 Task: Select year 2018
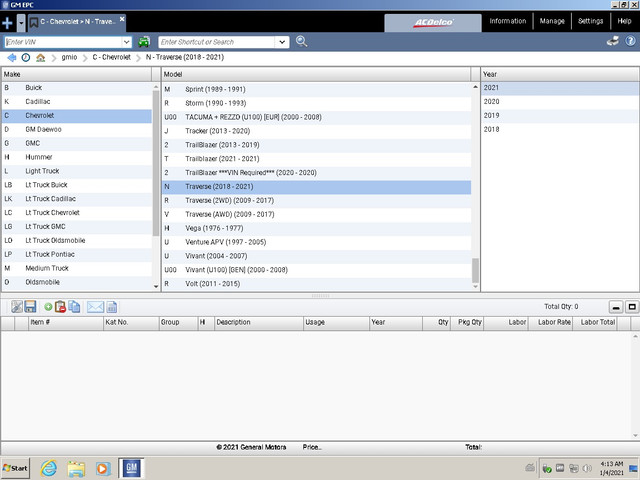point(560,129)
